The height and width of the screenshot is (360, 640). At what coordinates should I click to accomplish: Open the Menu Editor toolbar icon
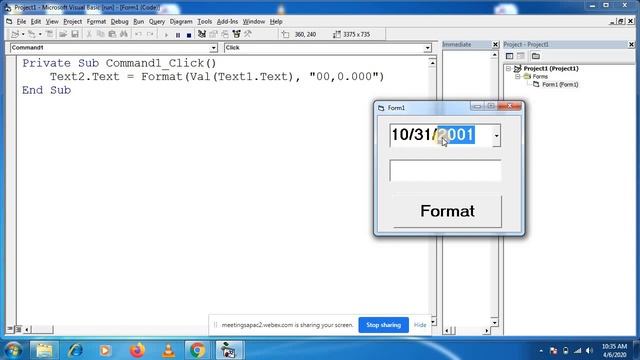pyautogui.click(x=49, y=34)
